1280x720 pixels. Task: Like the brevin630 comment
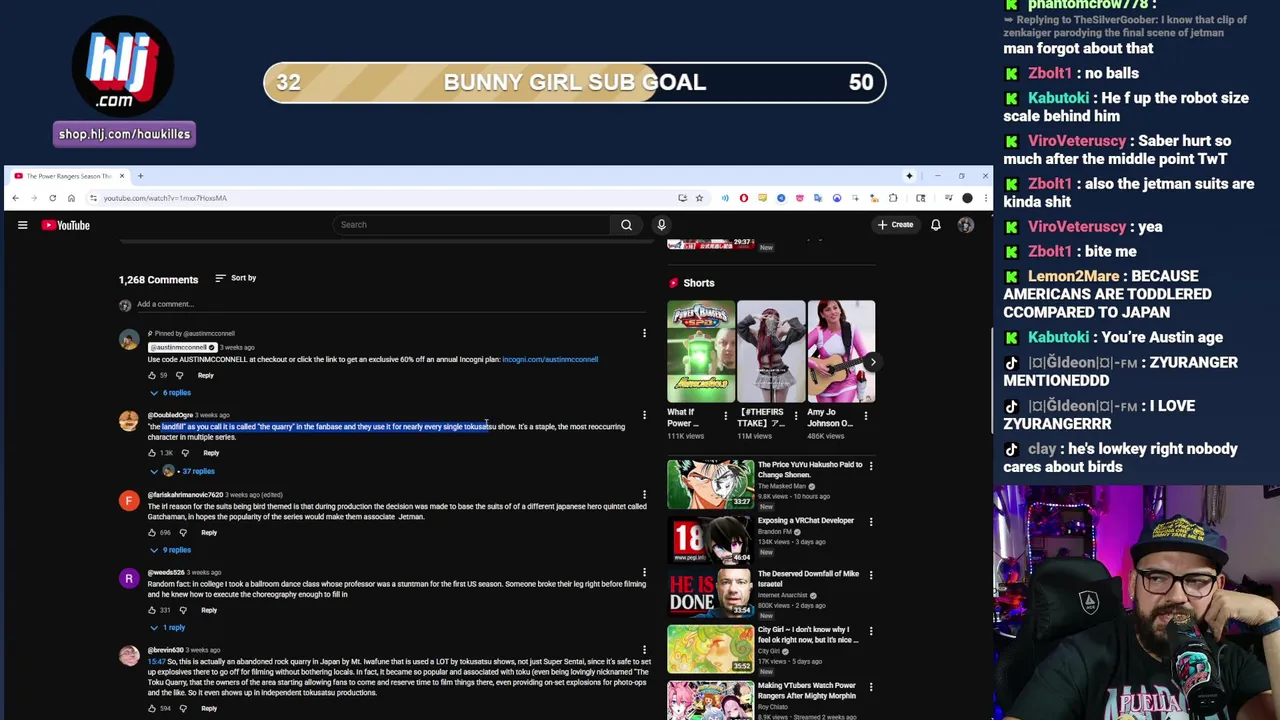click(x=152, y=708)
